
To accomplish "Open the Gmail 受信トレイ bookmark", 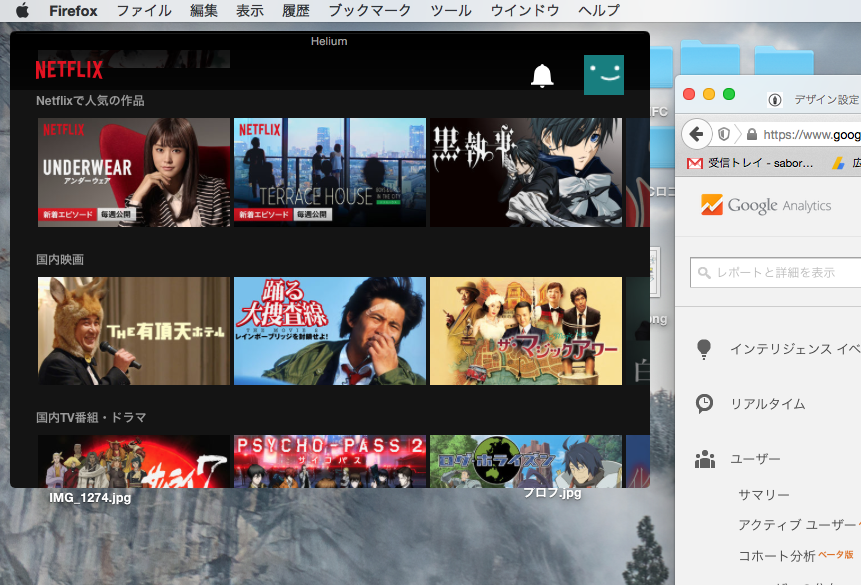I will (750, 163).
